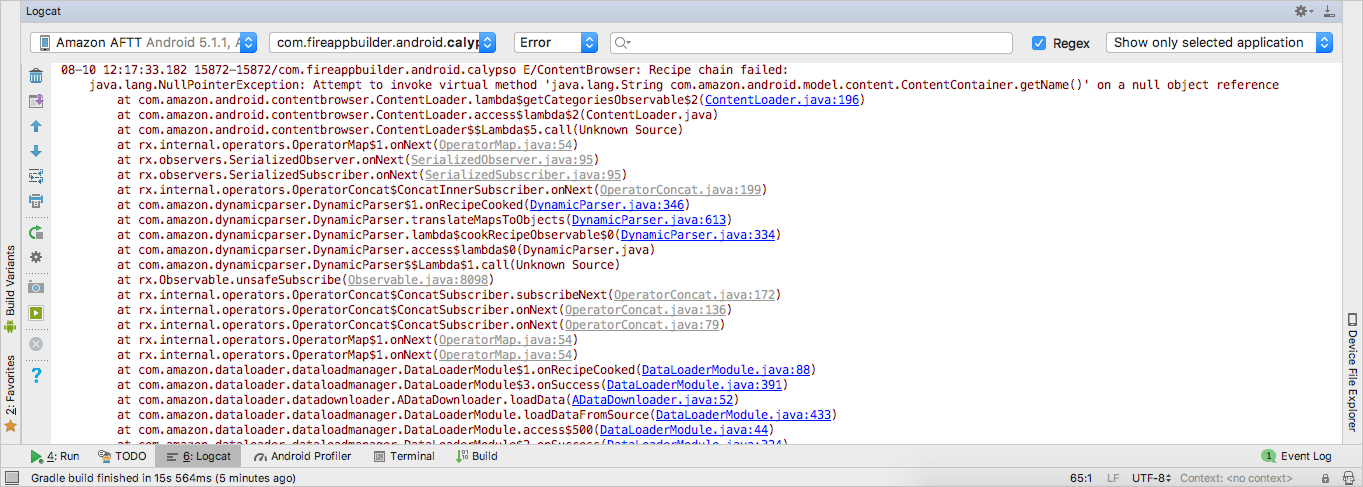
Task: Open the Build tab
Action: (477, 456)
